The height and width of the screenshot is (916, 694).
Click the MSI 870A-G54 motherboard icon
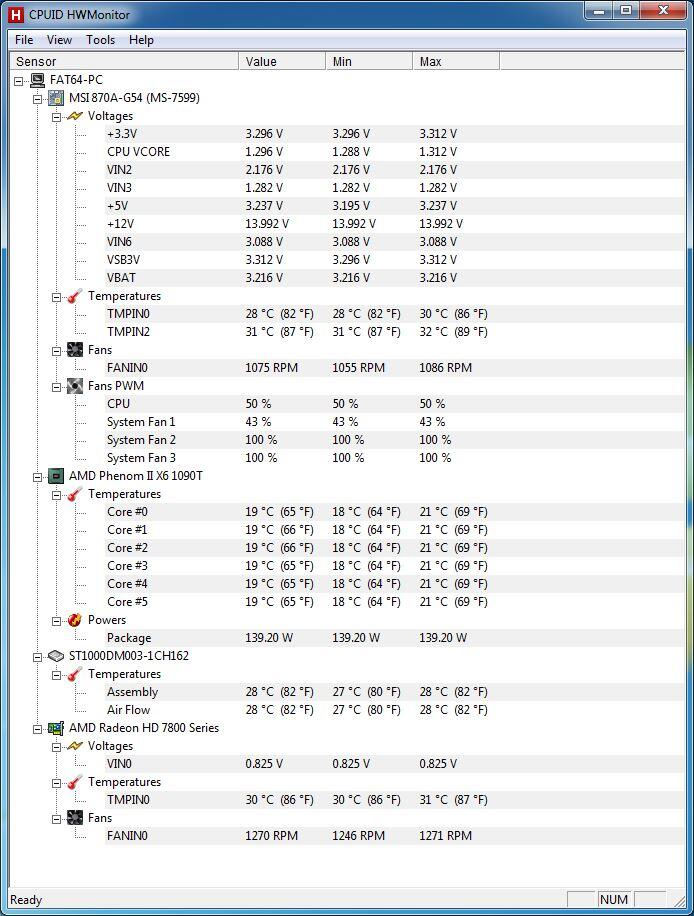click(x=56, y=98)
